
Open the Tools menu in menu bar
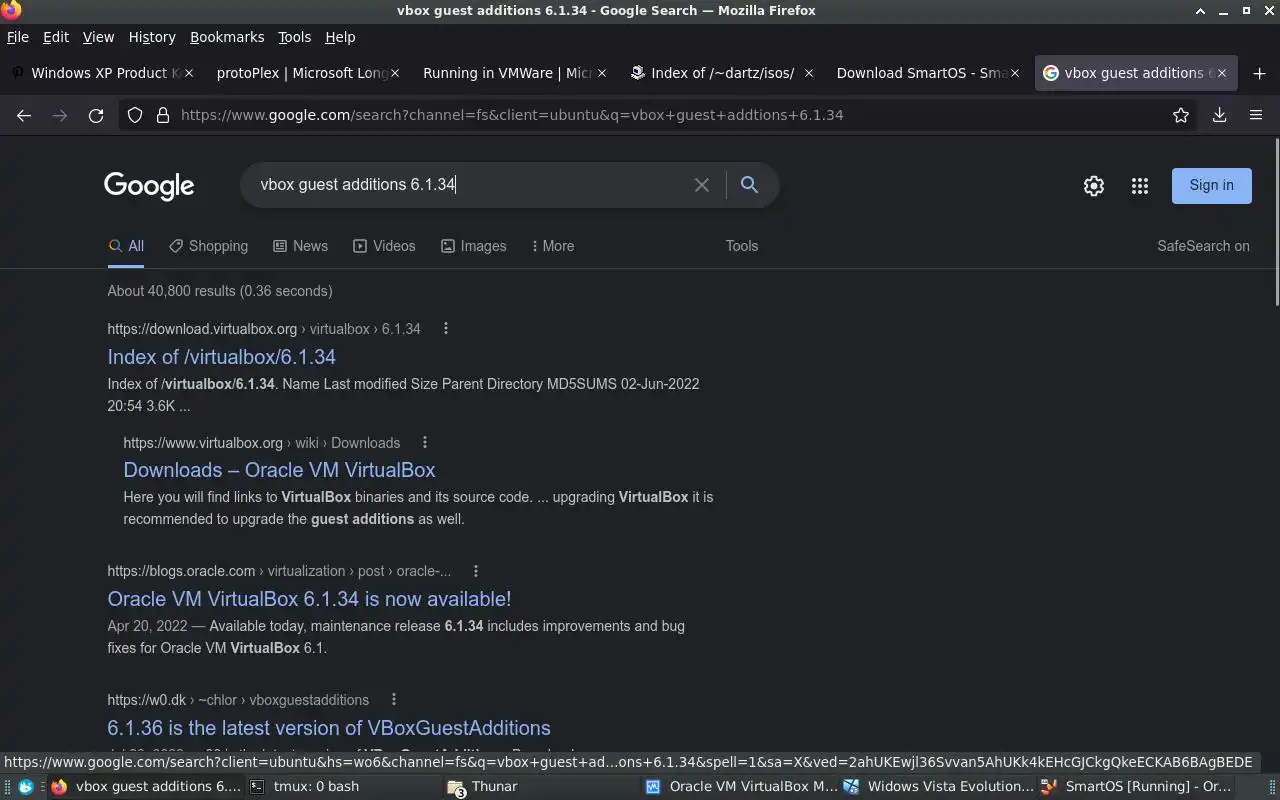[x=294, y=37]
